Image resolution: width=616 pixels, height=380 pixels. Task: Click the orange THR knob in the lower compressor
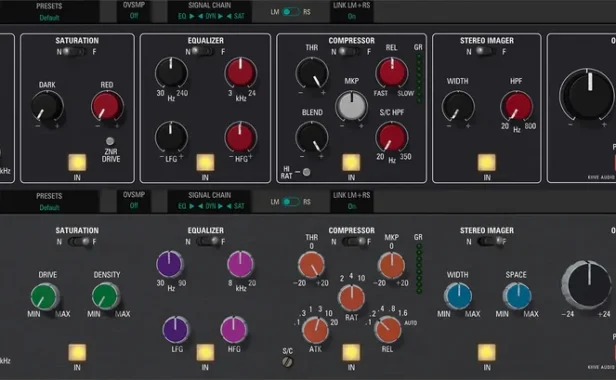click(x=311, y=265)
